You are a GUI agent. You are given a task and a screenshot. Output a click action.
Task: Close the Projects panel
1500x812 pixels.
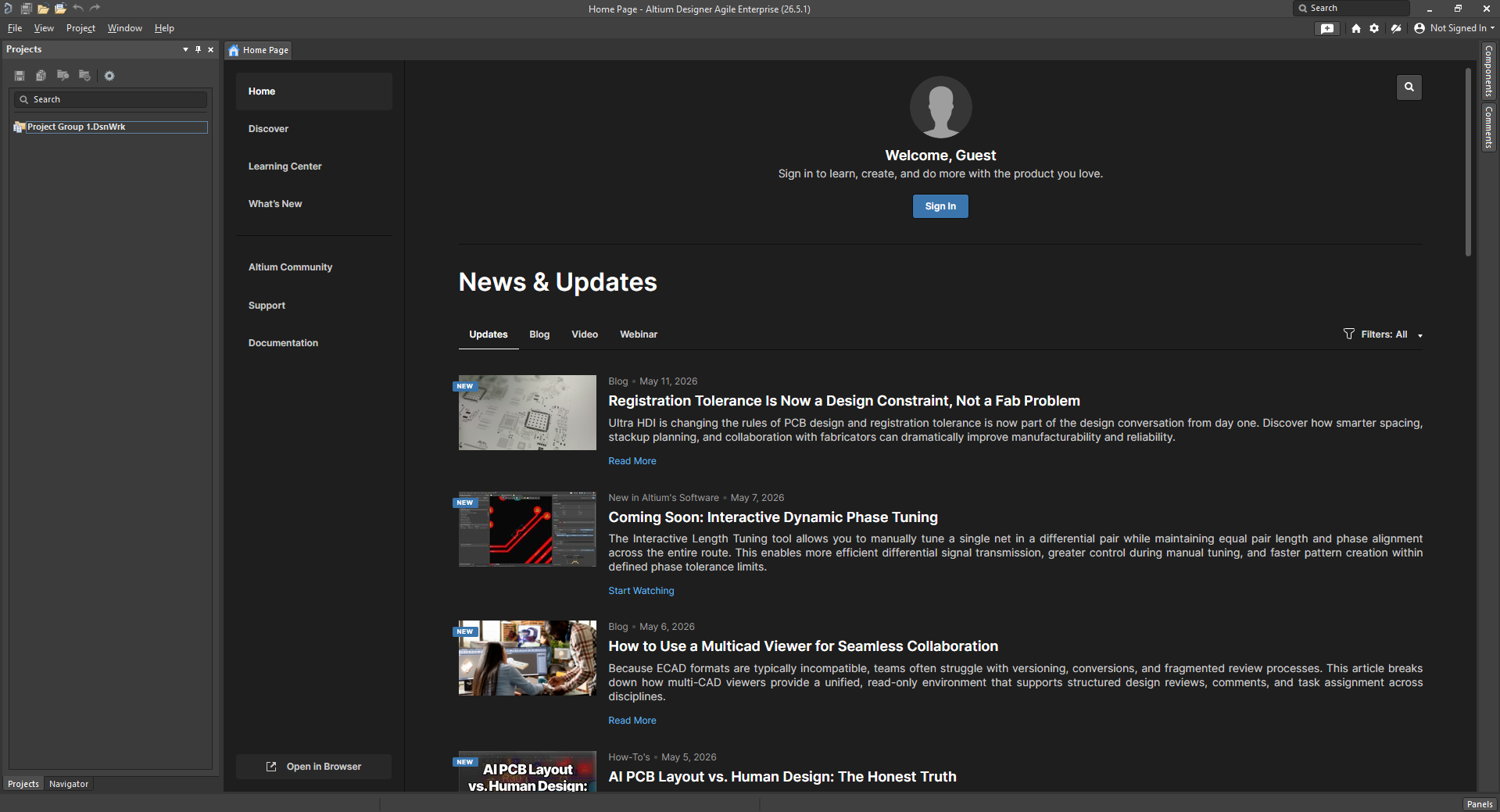pyautogui.click(x=210, y=49)
